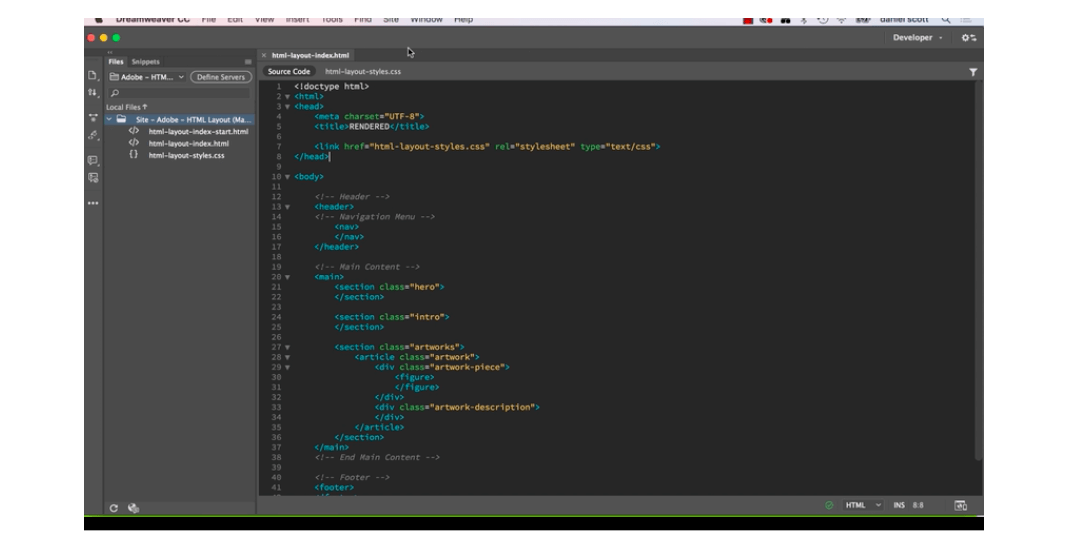Collapse the body tag on line 10
The width and height of the screenshot is (1070, 549).
(x=287, y=177)
